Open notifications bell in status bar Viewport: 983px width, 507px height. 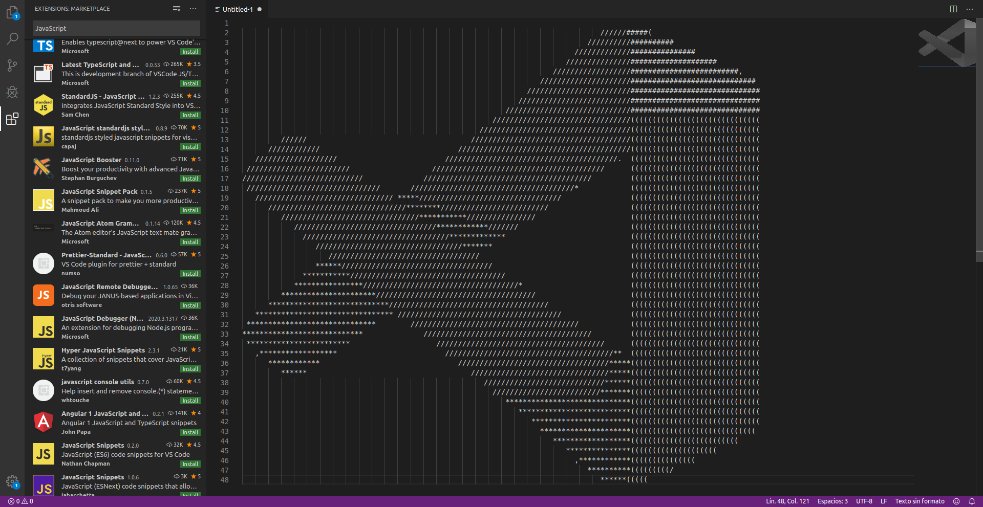tap(970, 501)
